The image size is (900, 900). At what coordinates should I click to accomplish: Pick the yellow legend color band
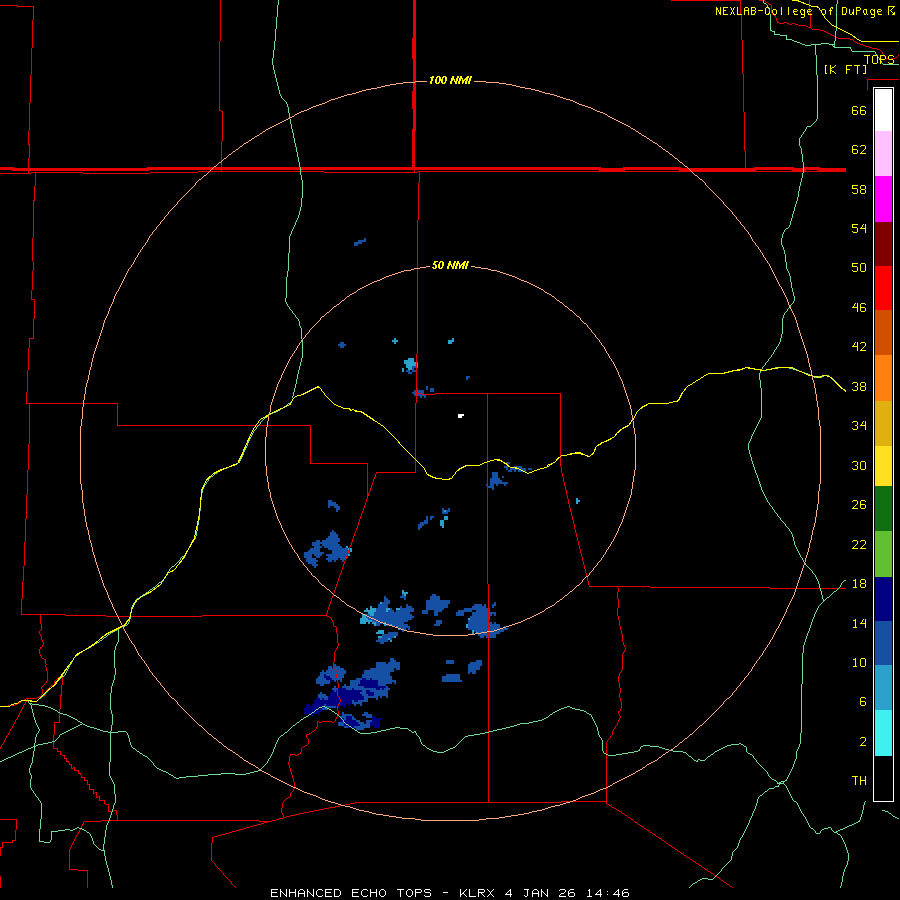click(x=883, y=466)
